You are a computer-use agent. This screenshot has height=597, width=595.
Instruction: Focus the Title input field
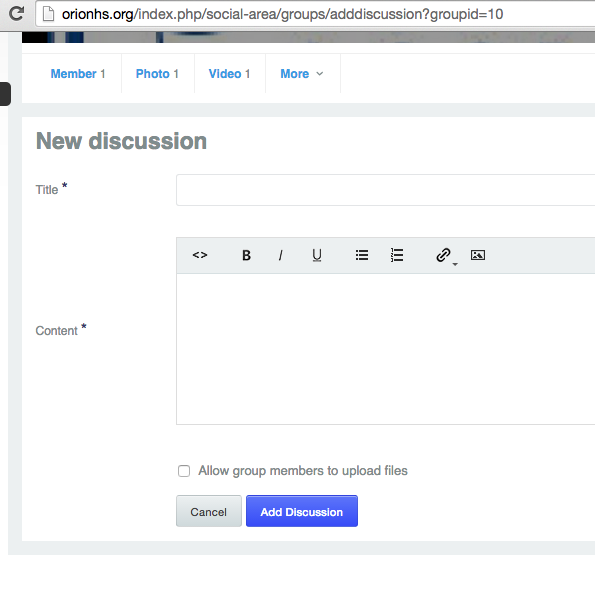coord(386,190)
